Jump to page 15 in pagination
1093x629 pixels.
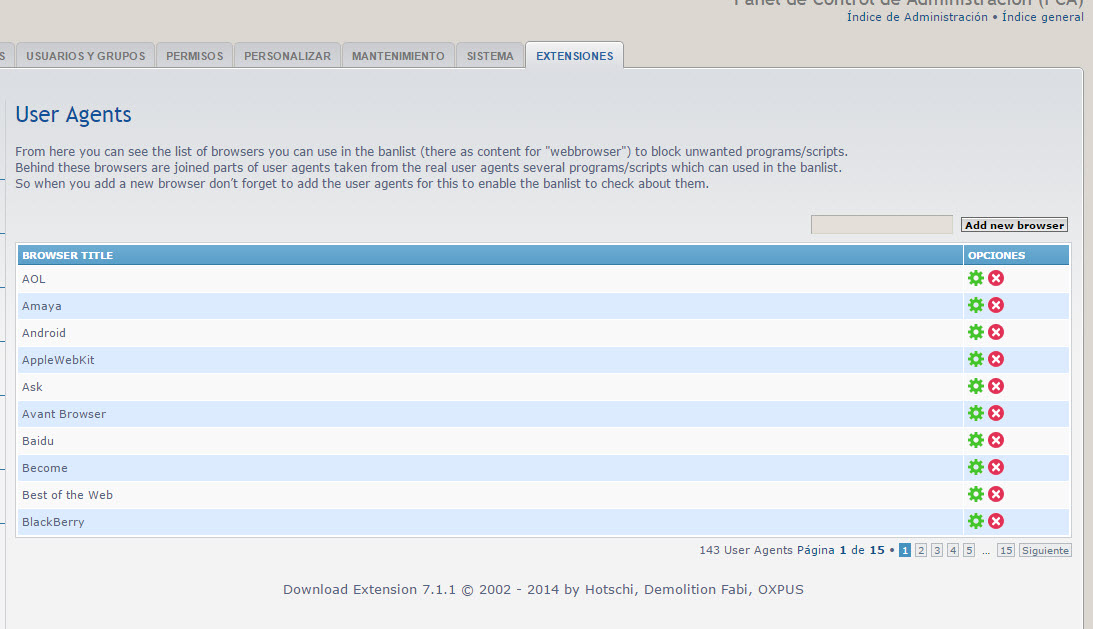pos(1005,551)
